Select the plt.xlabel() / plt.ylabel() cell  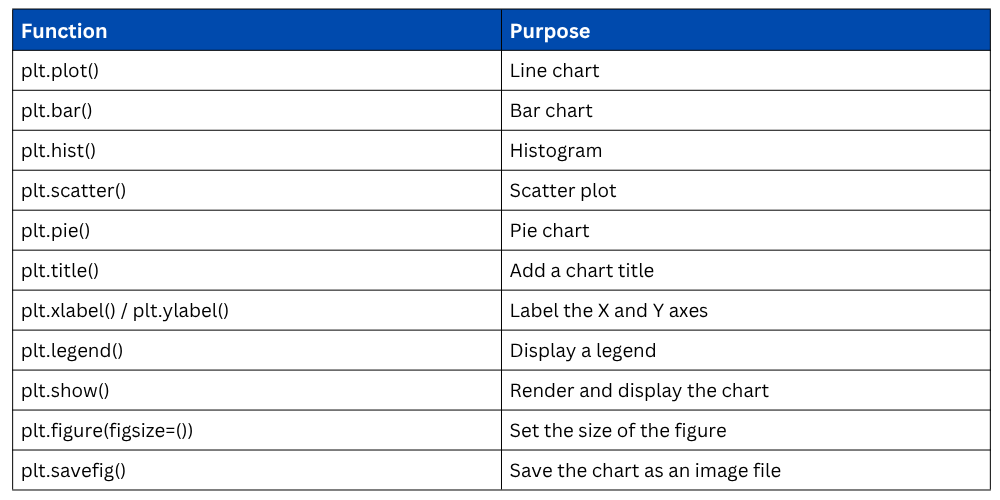click(125, 311)
